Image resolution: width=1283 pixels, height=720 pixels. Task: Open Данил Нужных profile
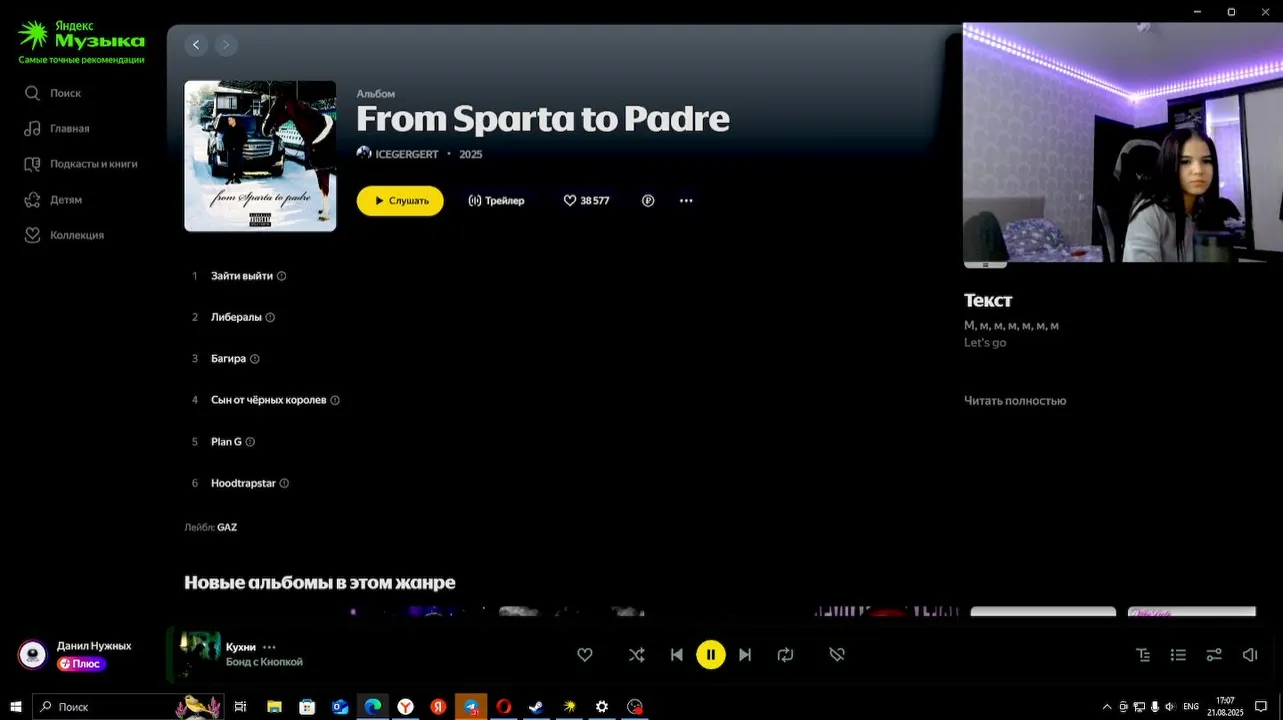[94, 646]
